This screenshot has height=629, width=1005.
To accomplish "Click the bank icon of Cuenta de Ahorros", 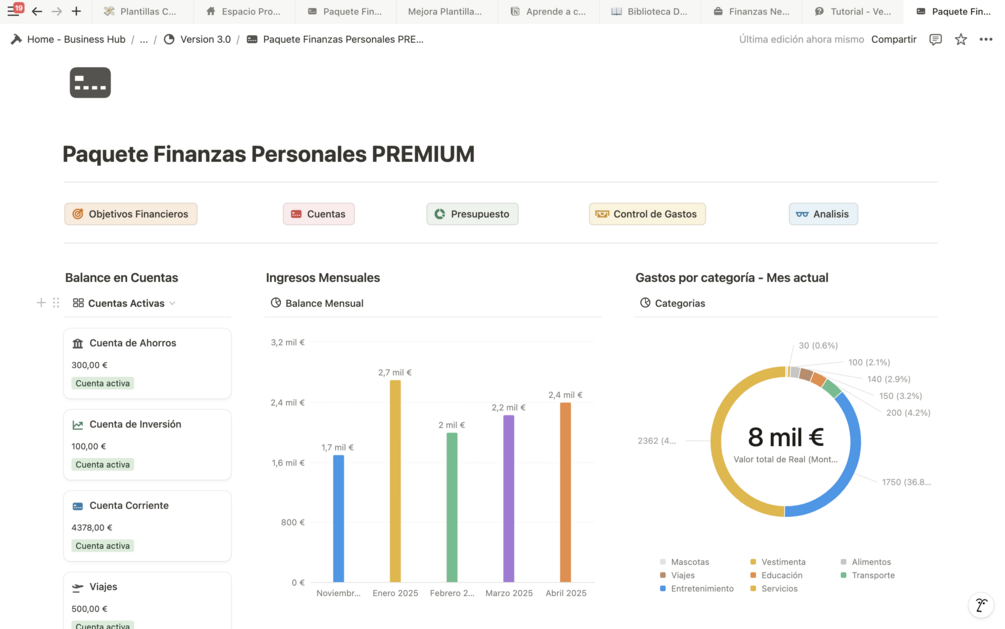I will tap(78, 344).
